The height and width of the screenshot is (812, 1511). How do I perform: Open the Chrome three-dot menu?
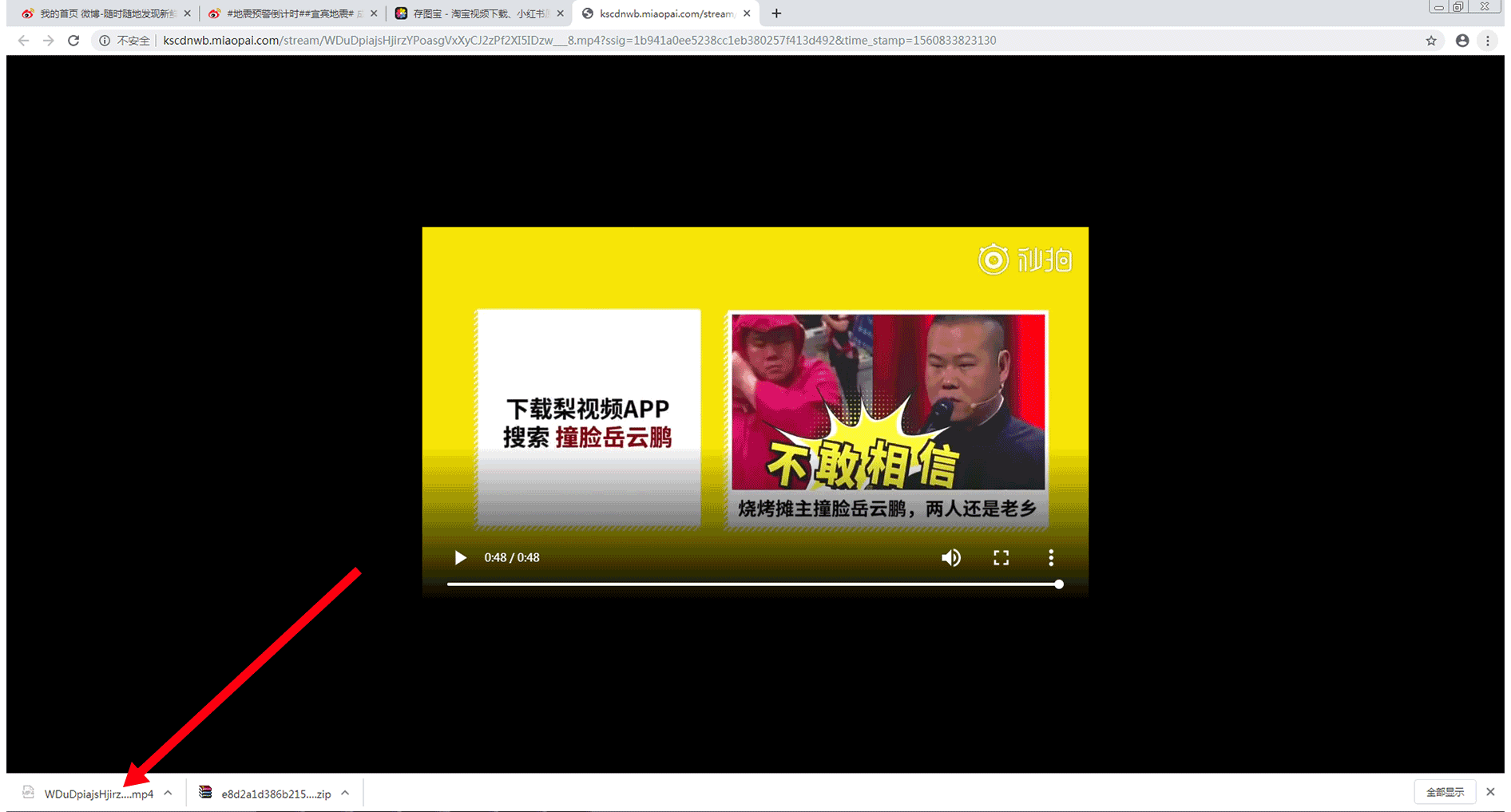[x=1488, y=41]
